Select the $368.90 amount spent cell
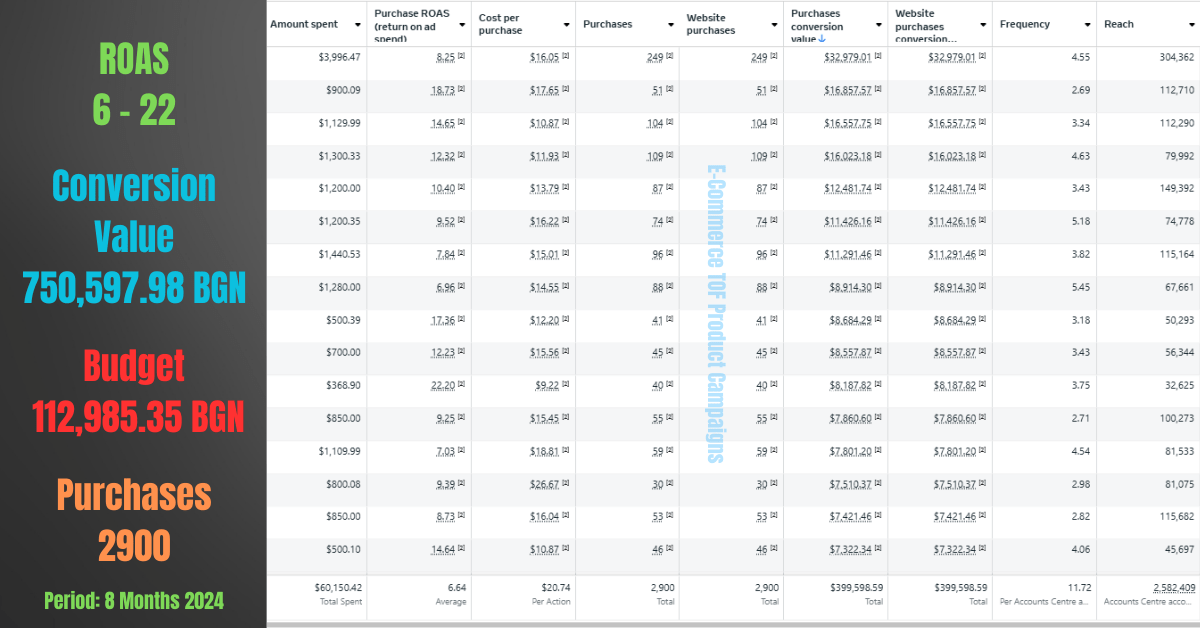This screenshot has width=1200, height=628. point(343,385)
